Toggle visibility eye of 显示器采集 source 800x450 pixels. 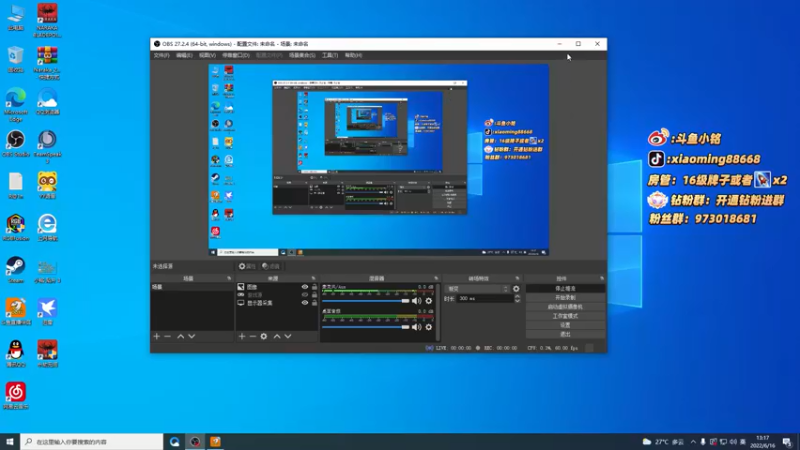(305, 303)
